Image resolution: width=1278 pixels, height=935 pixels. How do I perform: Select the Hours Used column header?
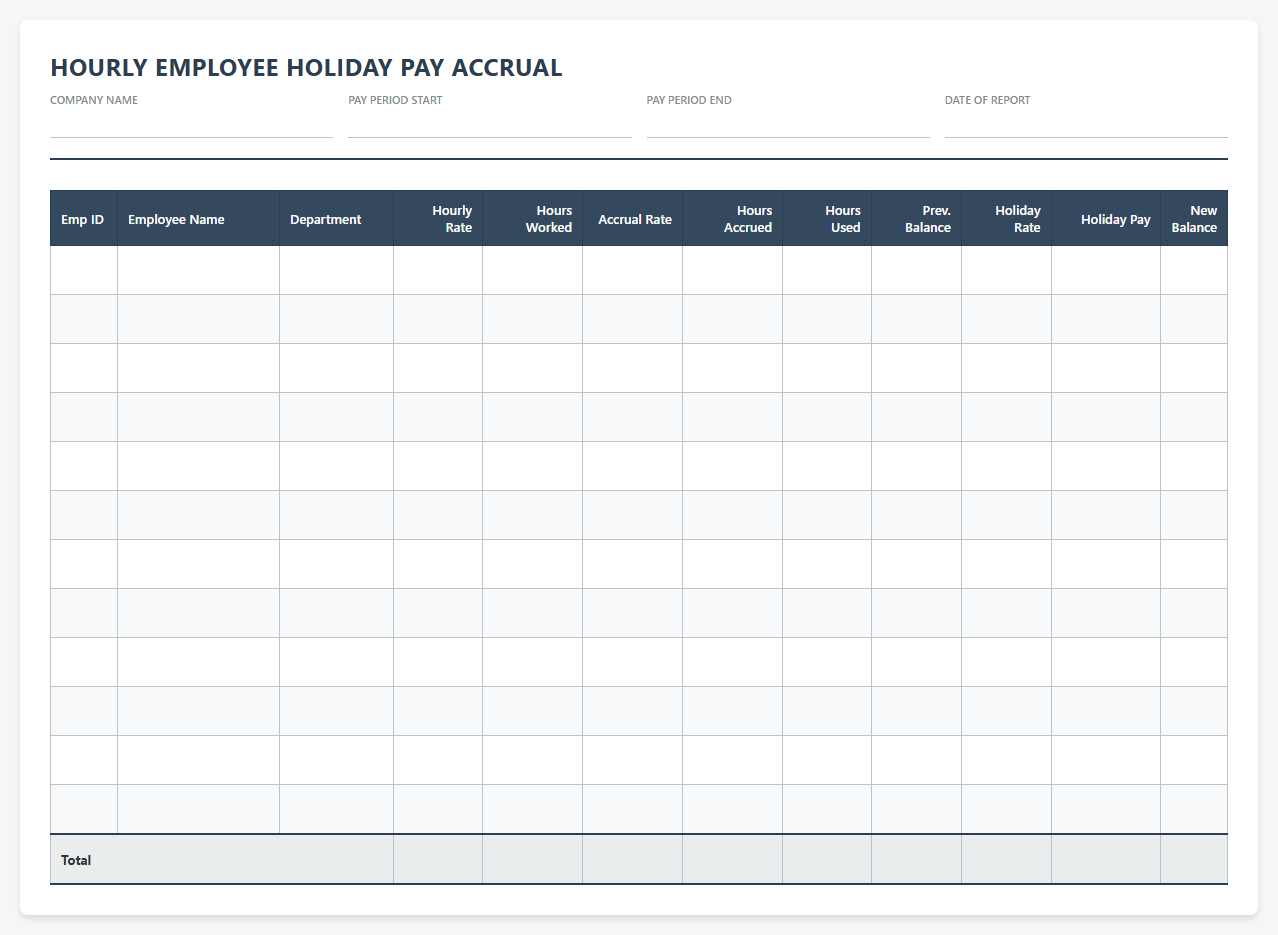[x=827, y=219]
